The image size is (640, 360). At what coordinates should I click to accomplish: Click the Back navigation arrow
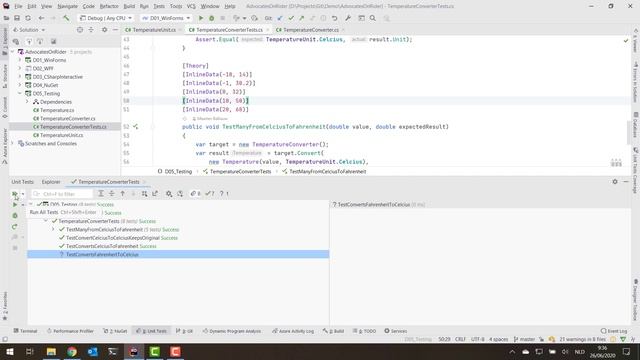[x=41, y=18]
